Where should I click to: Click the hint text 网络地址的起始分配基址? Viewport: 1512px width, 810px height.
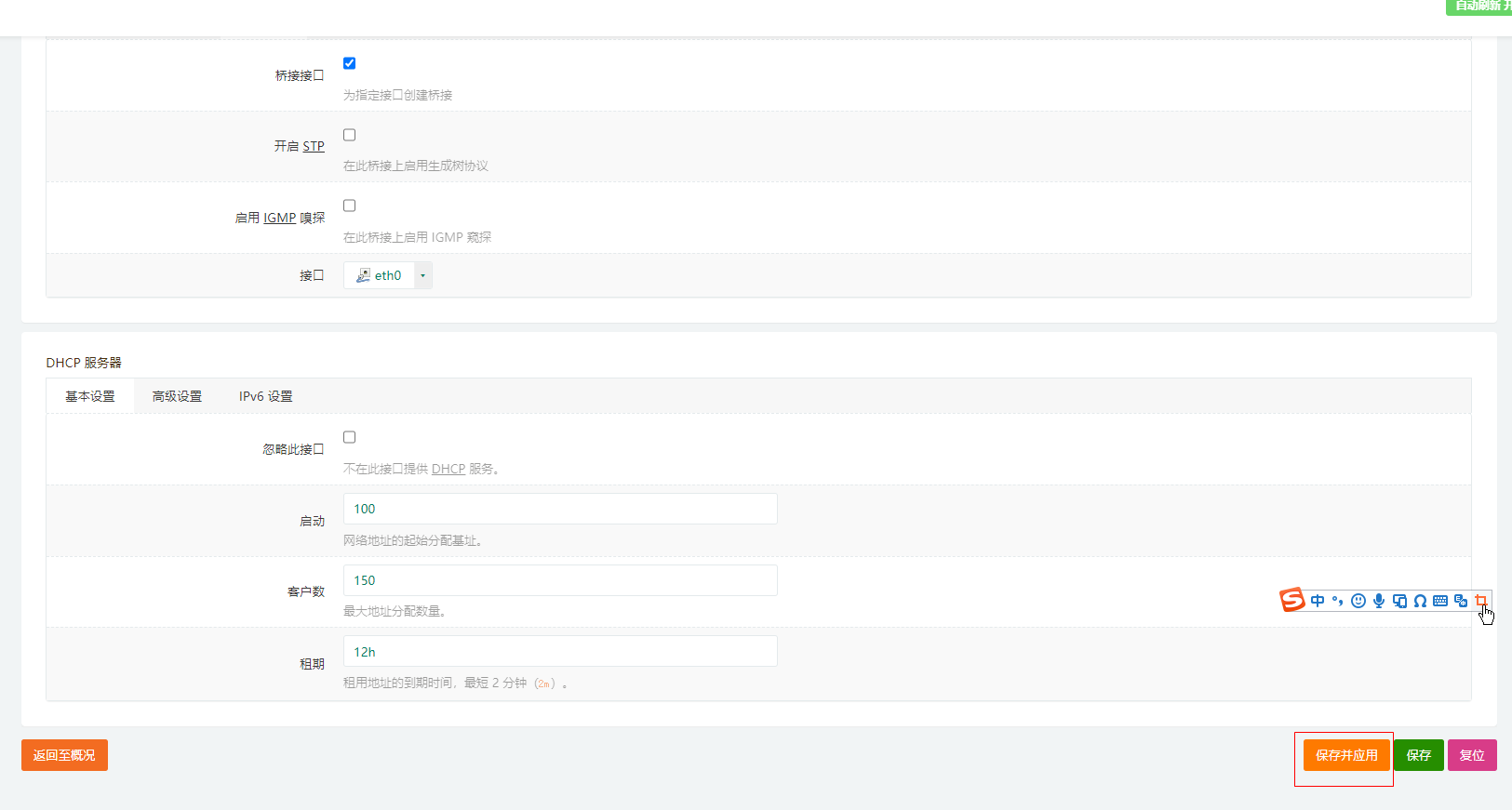coord(412,540)
